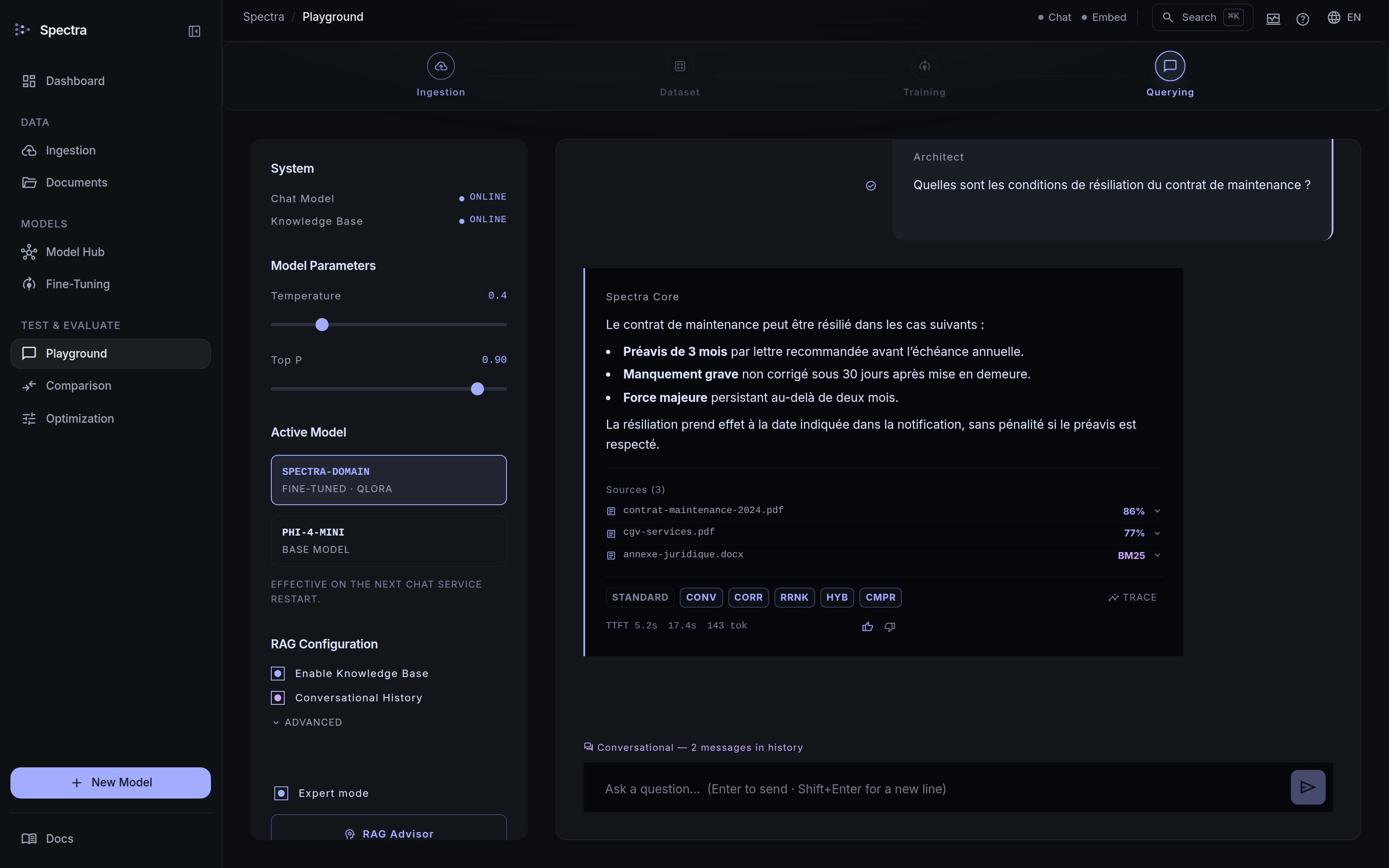
Task: Open the TRACE view for the answer
Action: click(1132, 597)
